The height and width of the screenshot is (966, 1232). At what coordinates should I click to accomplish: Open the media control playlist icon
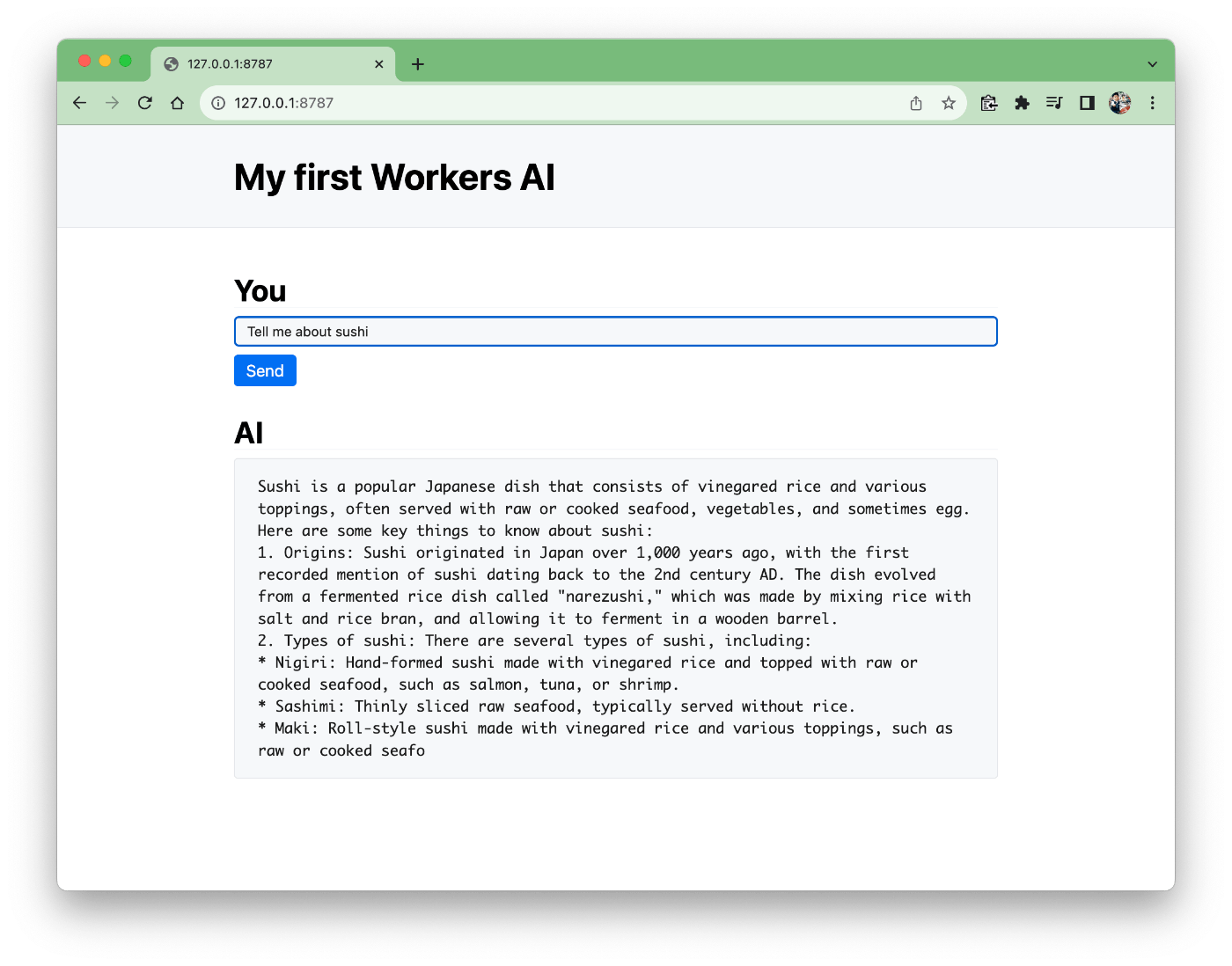pos(1054,103)
